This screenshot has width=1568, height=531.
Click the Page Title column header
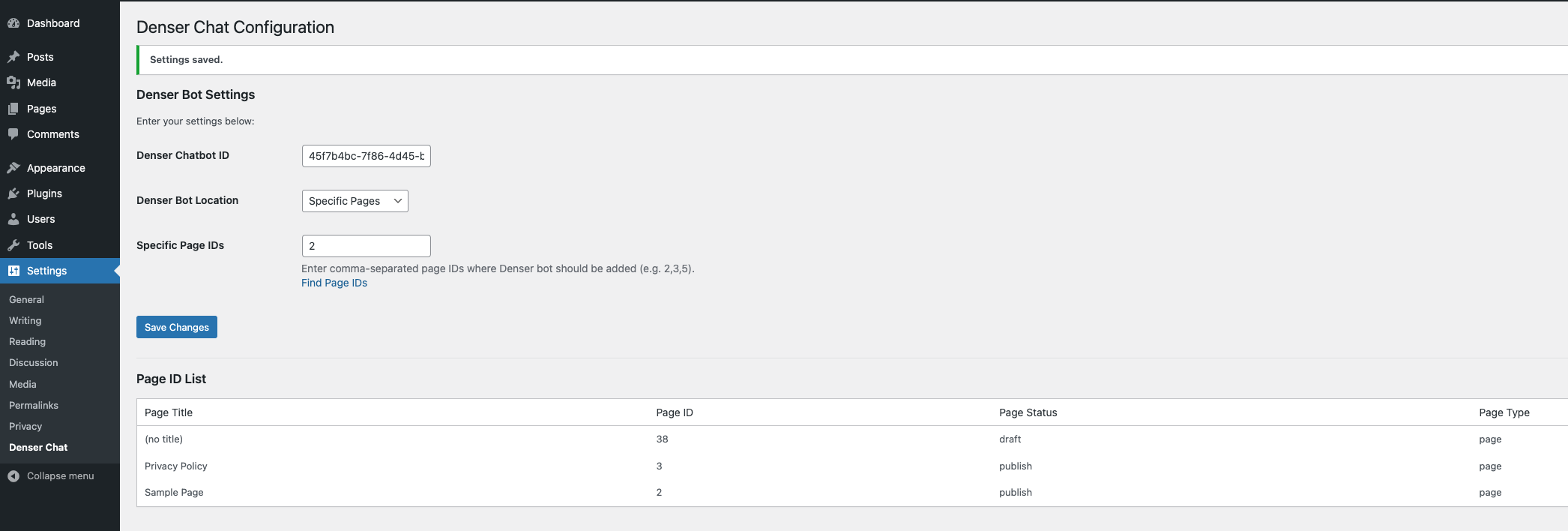tap(169, 412)
